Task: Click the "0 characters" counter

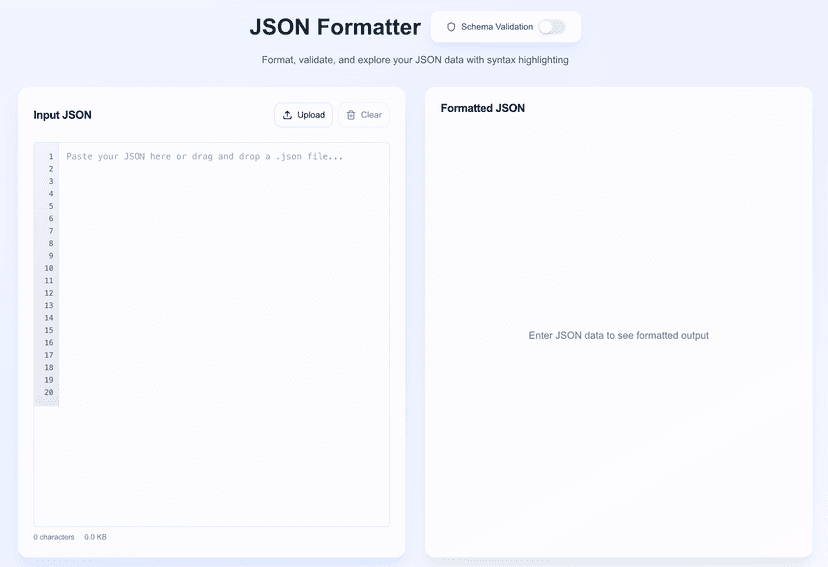Action: (54, 537)
